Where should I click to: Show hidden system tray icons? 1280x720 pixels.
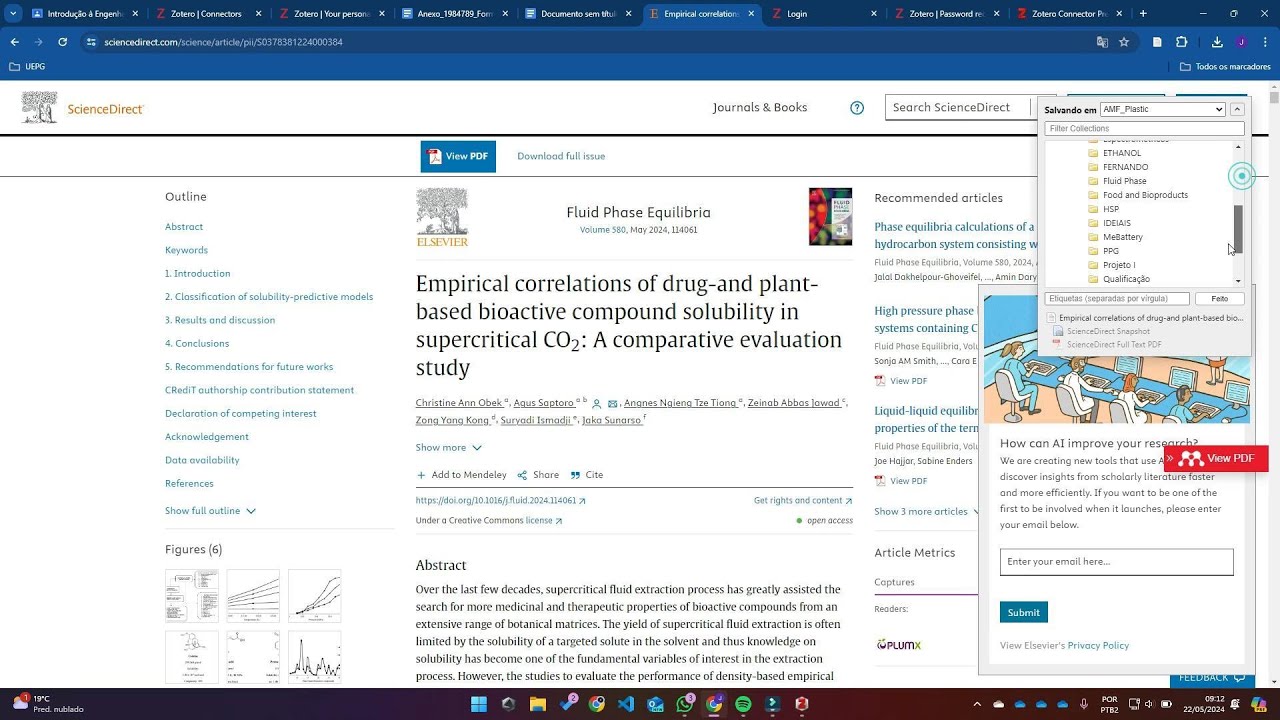[x=977, y=704]
